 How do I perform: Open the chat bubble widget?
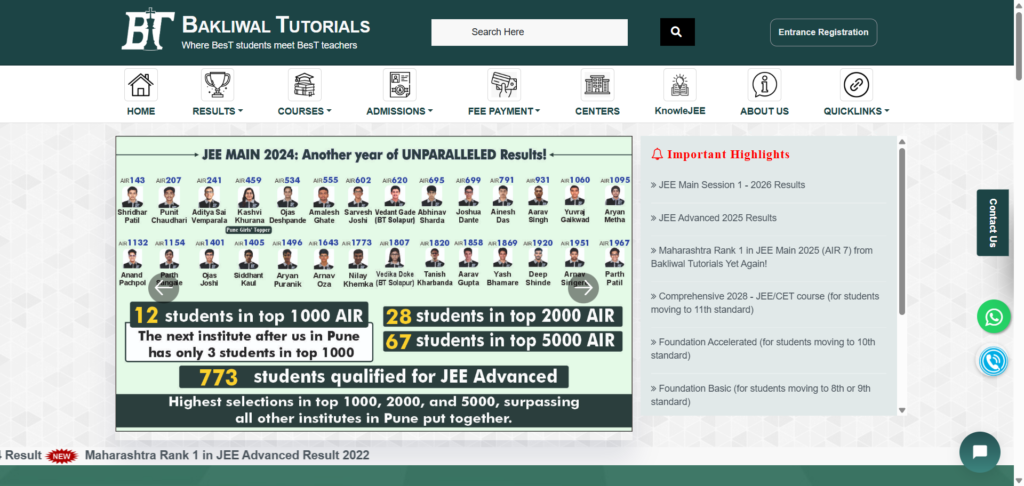980,452
